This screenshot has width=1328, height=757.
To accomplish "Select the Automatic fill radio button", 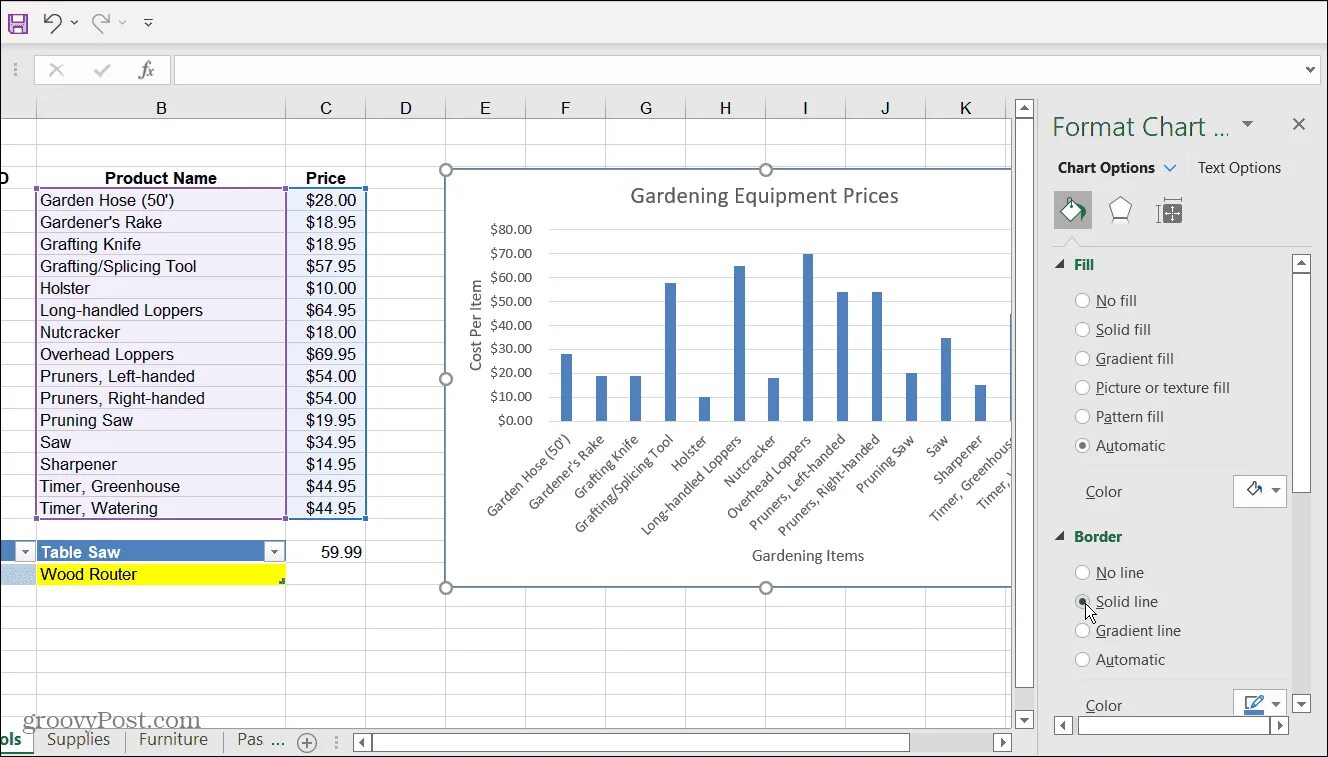I will coord(1082,446).
